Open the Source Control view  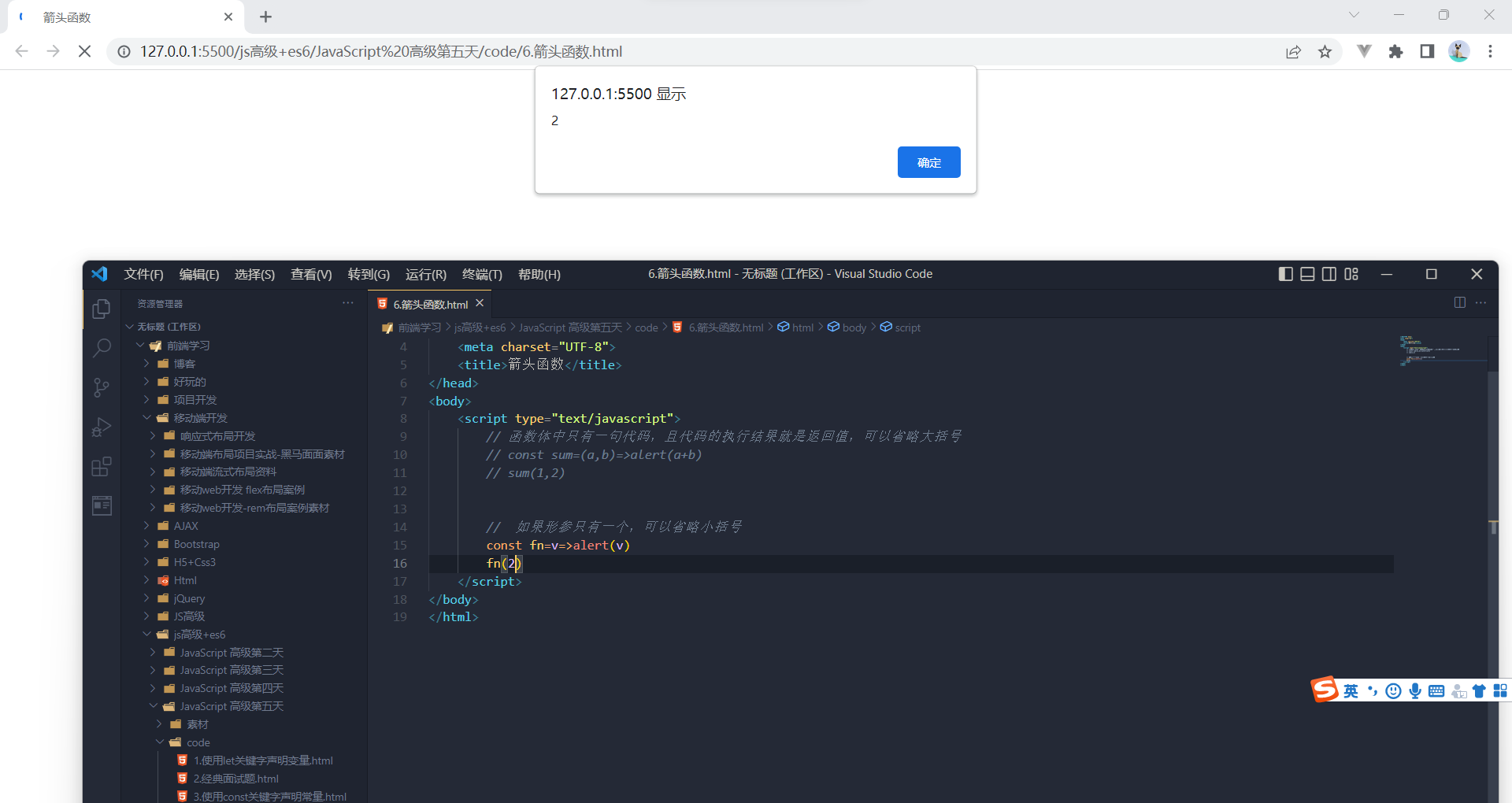pyautogui.click(x=101, y=387)
